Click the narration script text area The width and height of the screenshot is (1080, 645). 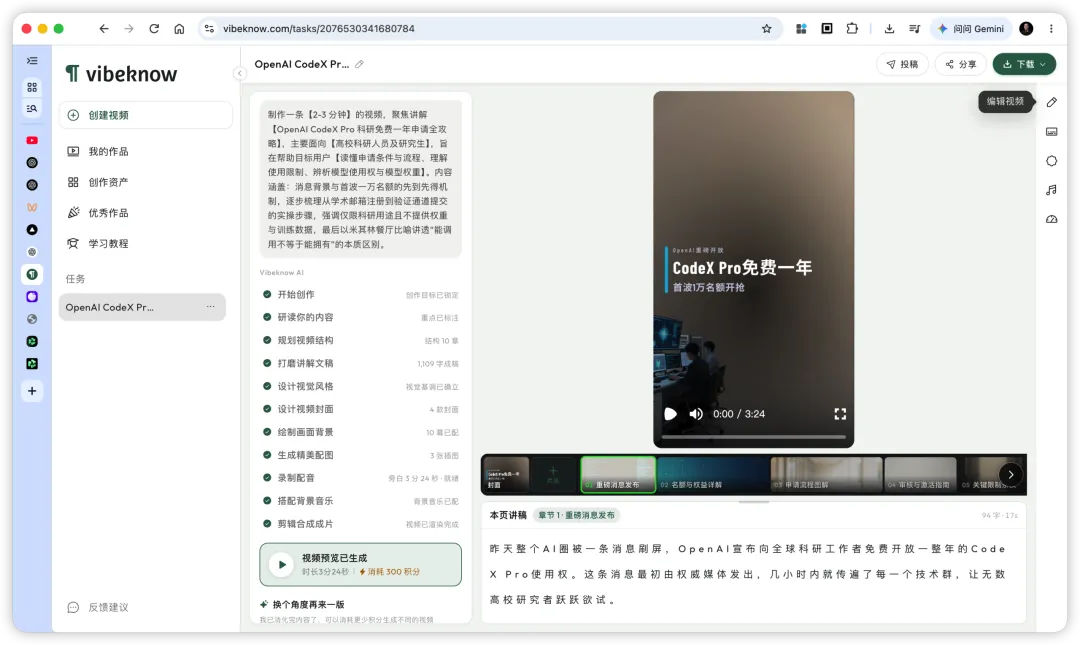[x=748, y=574]
